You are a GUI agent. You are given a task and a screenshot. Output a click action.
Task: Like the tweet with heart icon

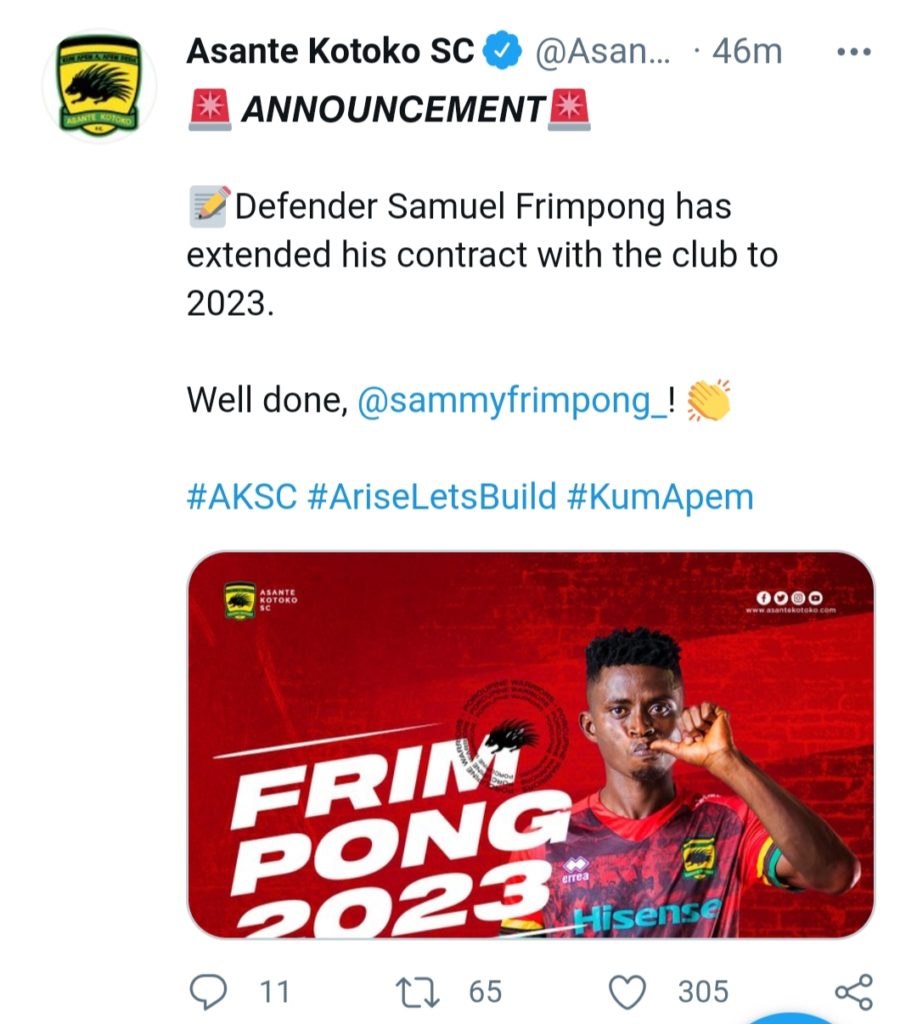[628, 991]
